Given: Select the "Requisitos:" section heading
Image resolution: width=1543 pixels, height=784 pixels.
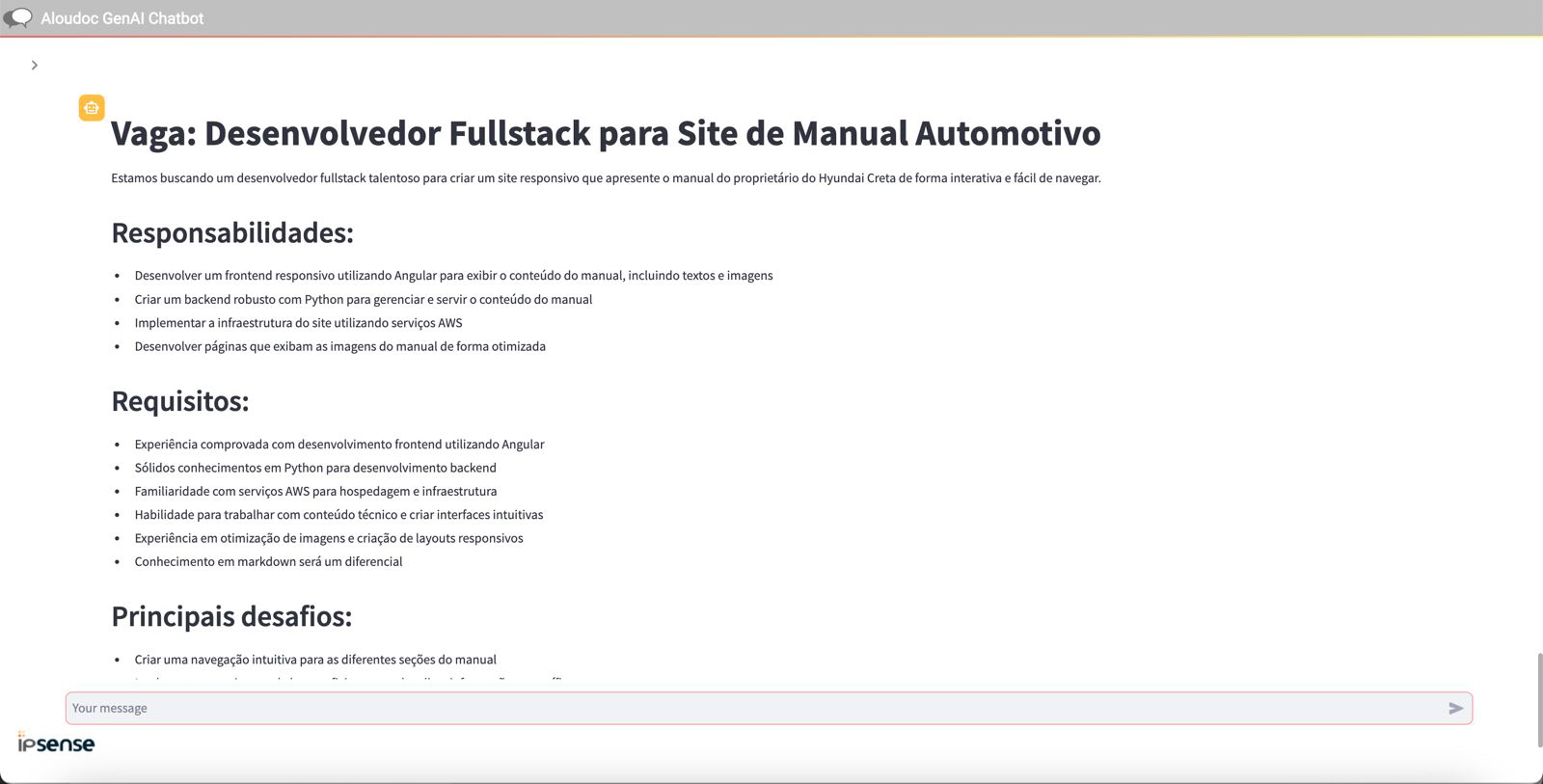Looking at the screenshot, I should click(x=180, y=401).
